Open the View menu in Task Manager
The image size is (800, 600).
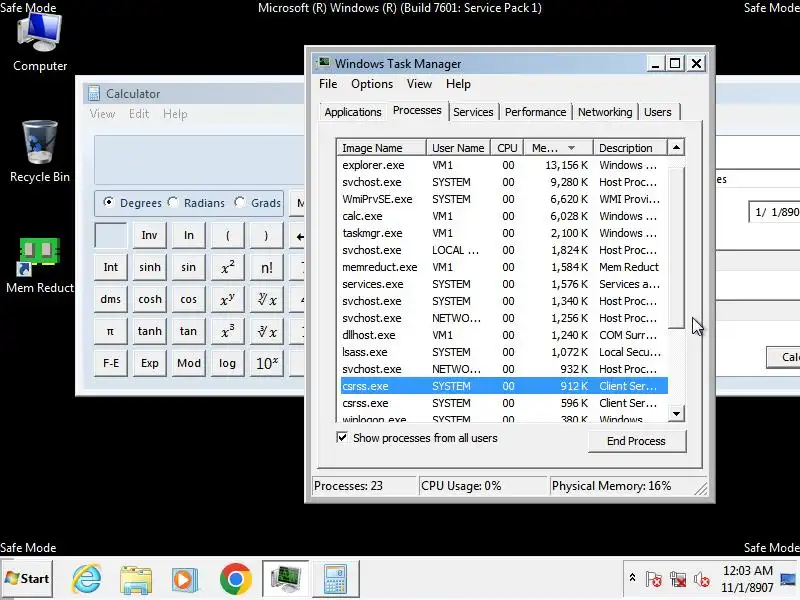coord(419,84)
